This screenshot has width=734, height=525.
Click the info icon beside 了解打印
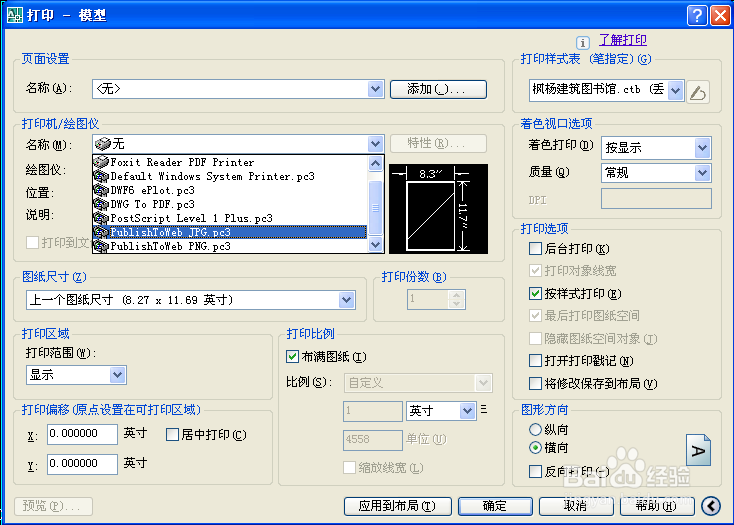pyautogui.click(x=582, y=43)
